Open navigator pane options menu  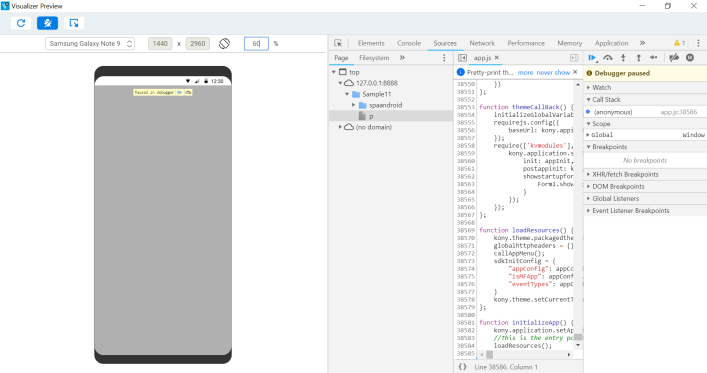coord(444,58)
